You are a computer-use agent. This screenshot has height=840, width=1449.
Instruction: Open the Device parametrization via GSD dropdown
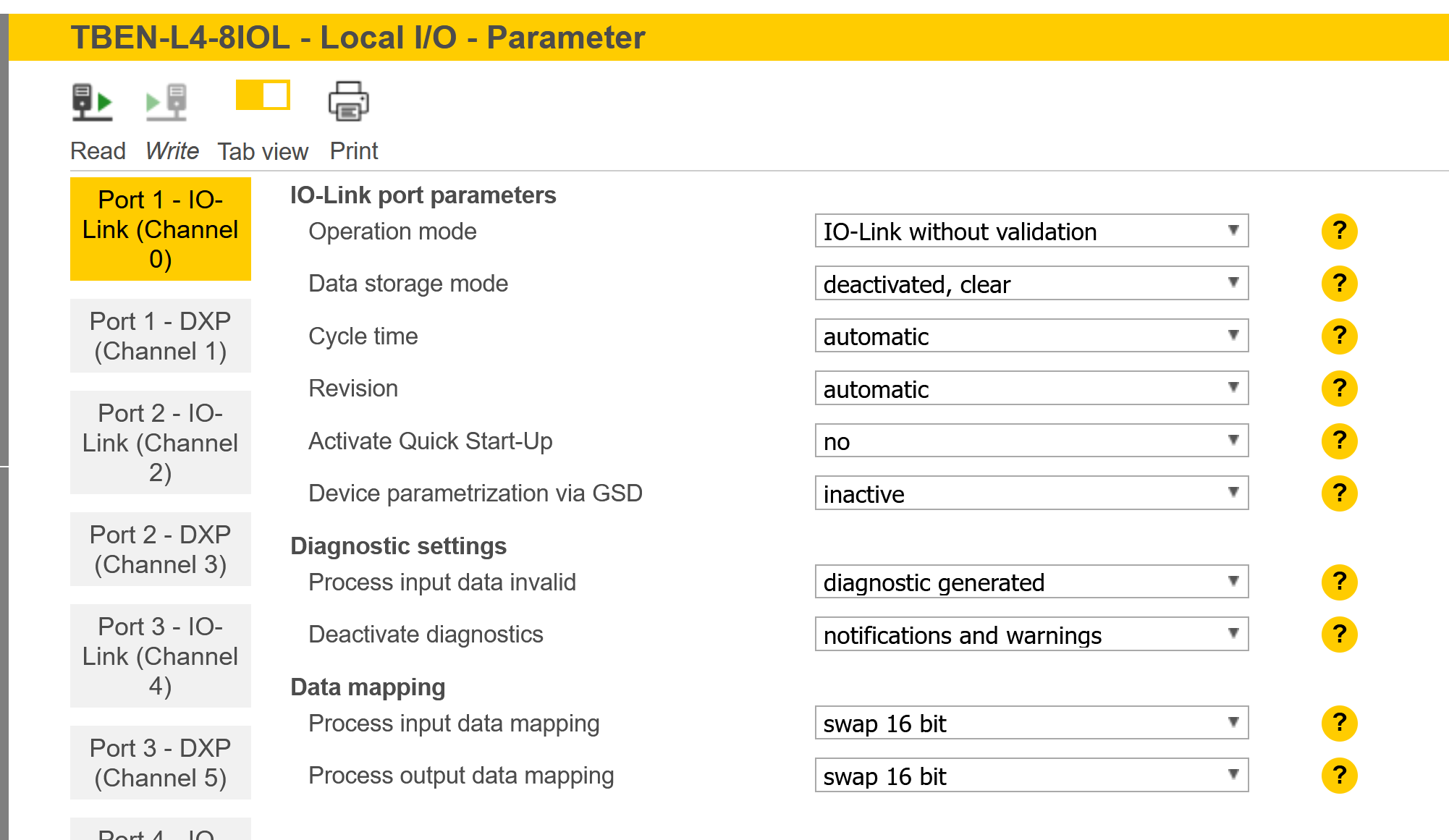[x=1031, y=493]
